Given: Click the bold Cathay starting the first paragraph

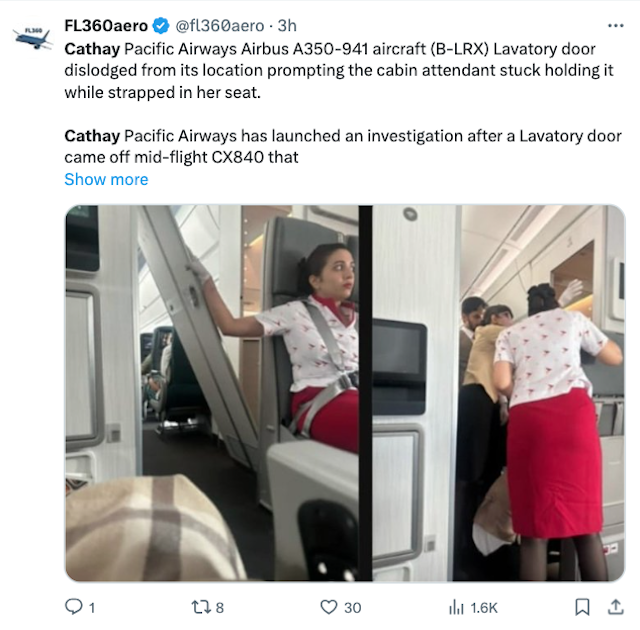Looking at the screenshot, I should [92, 47].
